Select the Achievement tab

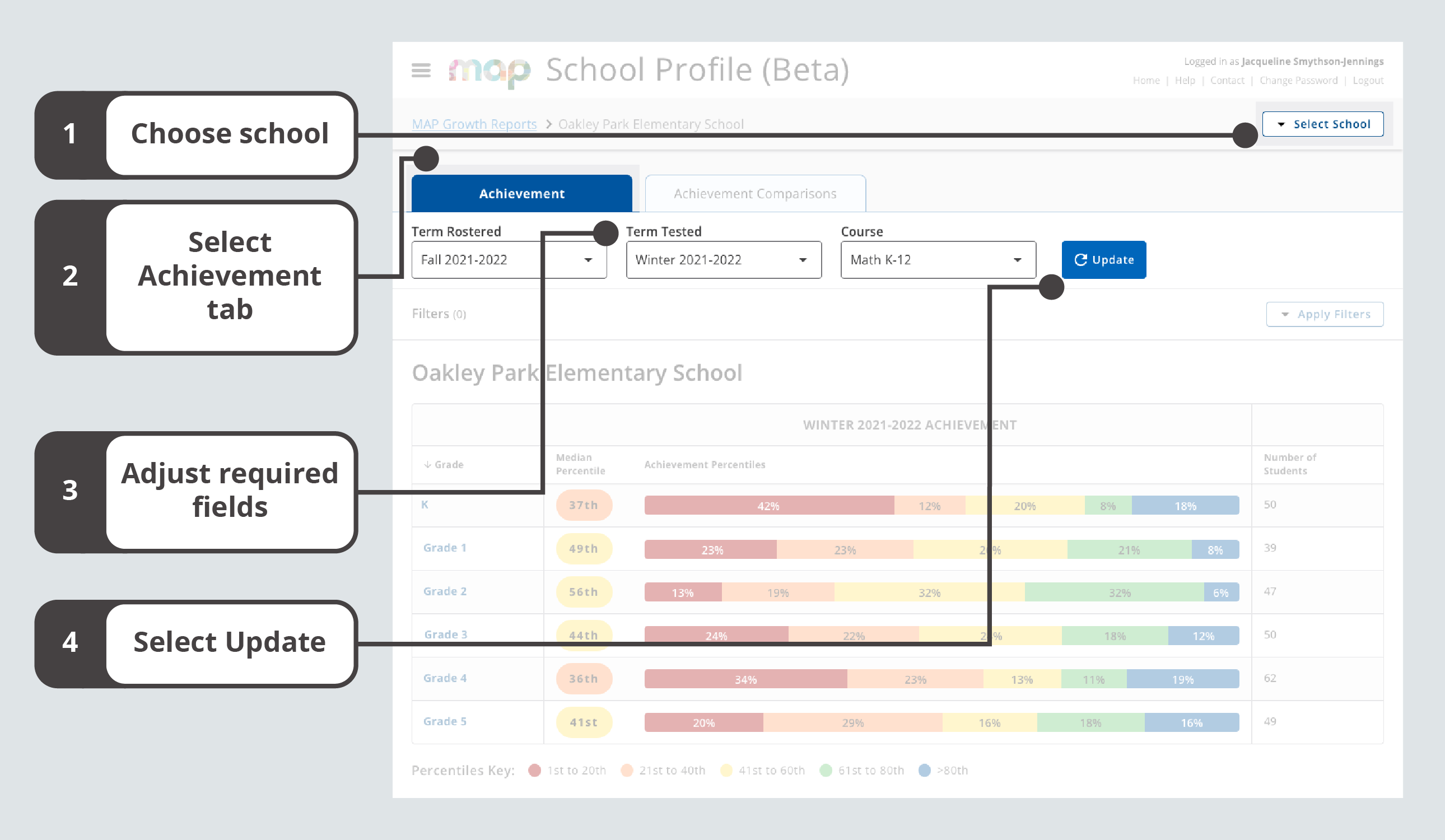[521, 193]
